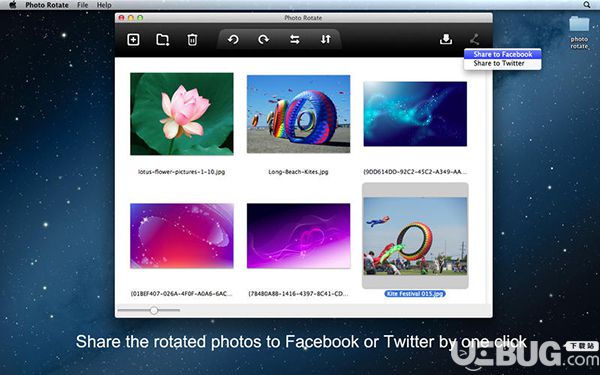Click filename lotus-flower-pictures-1-10.jpg
Image resolution: width=600 pixels, height=375 pixels.
pos(181,172)
